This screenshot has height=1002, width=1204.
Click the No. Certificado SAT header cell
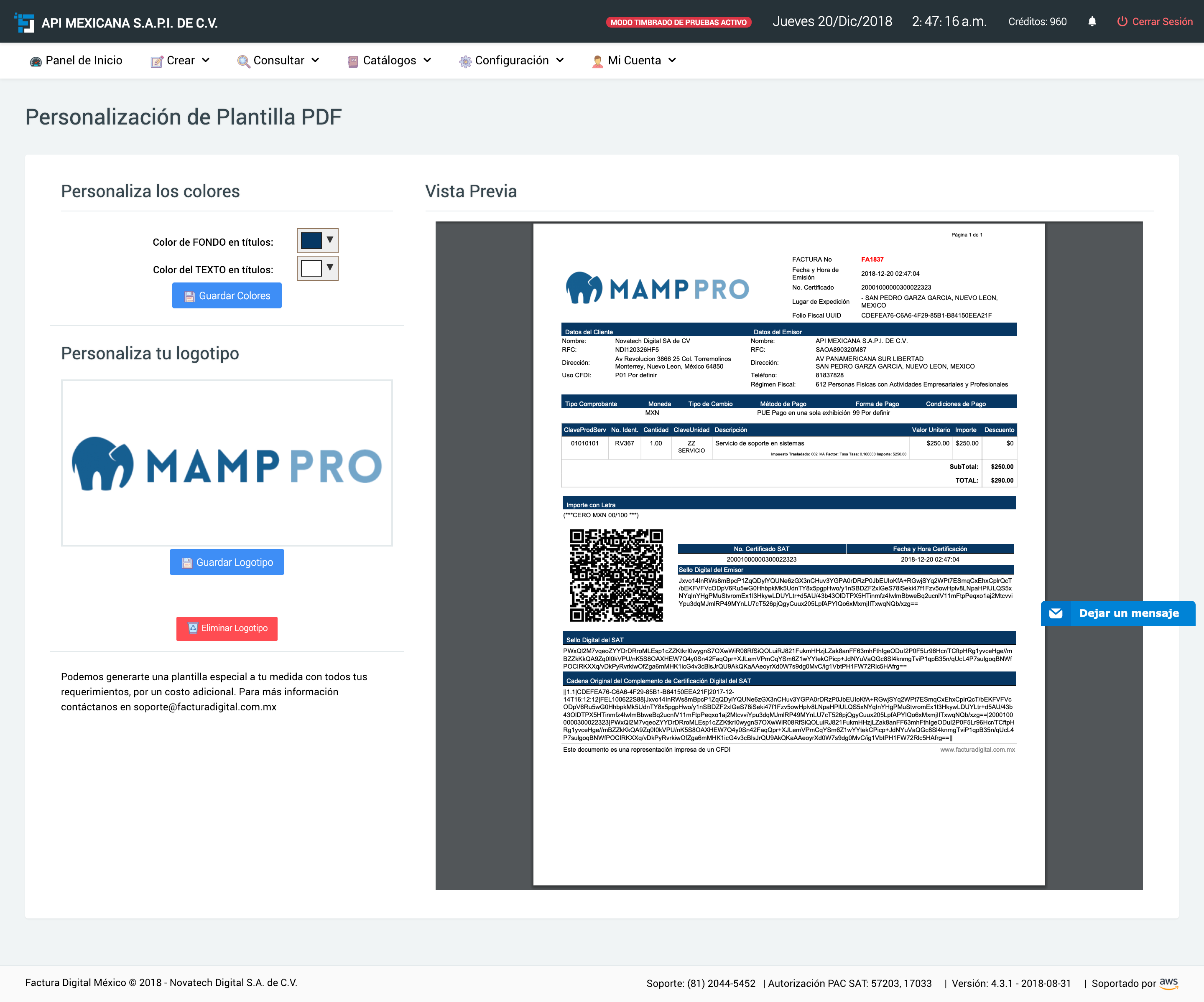(x=761, y=549)
